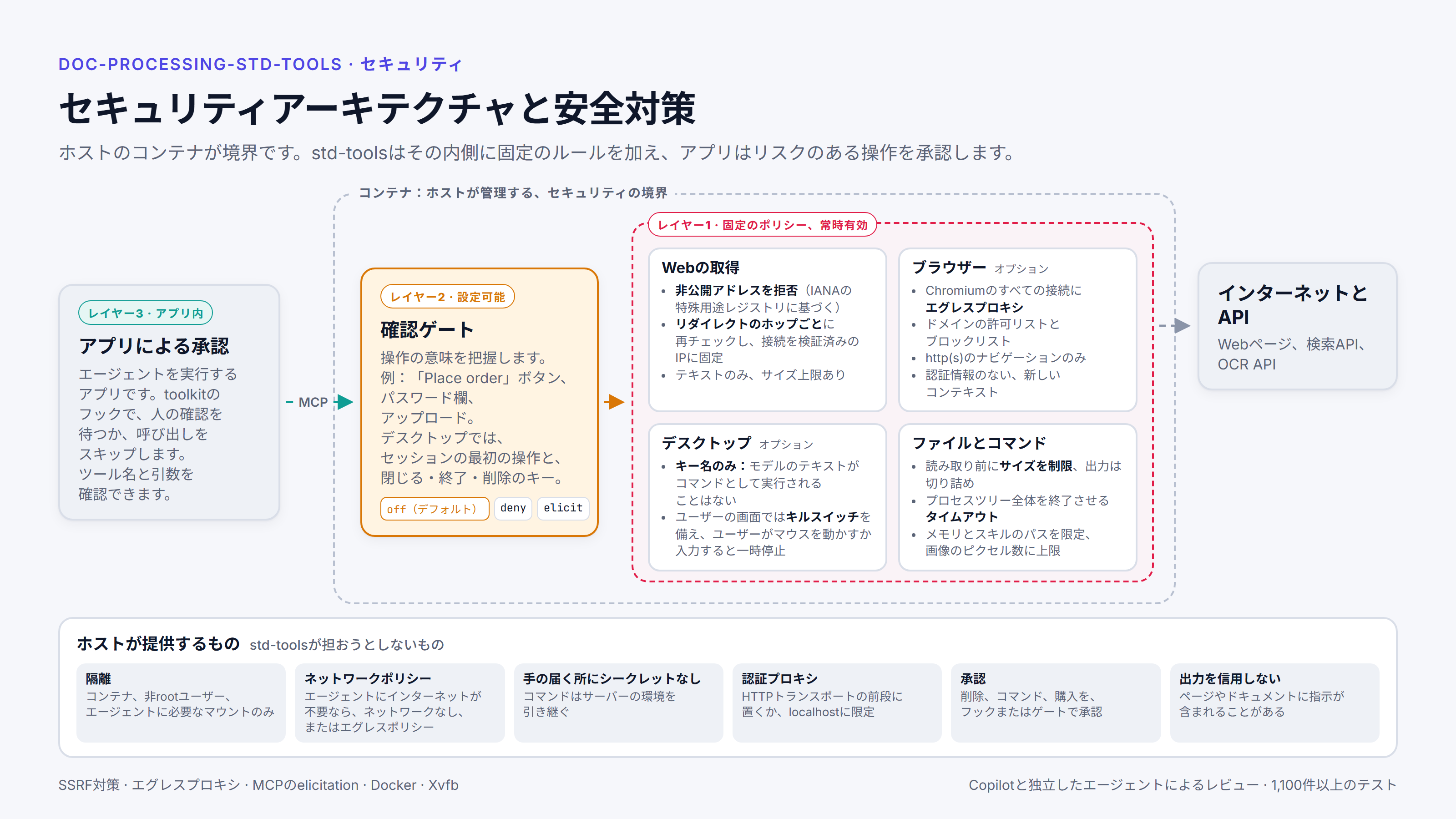This screenshot has width=1456, height=819.
Task: Click the 'エグレスプロキシ' bold text in ブラウザー card
Action: click(x=974, y=308)
